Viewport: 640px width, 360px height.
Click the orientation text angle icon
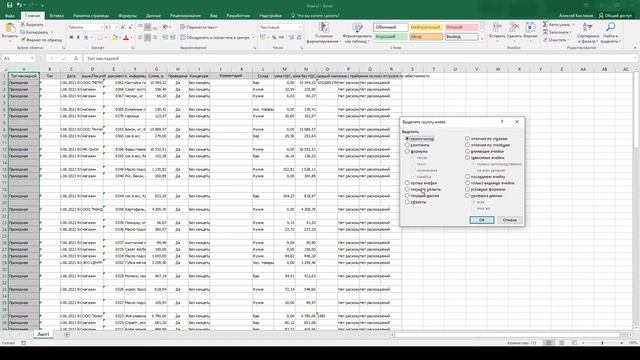click(x=166, y=27)
